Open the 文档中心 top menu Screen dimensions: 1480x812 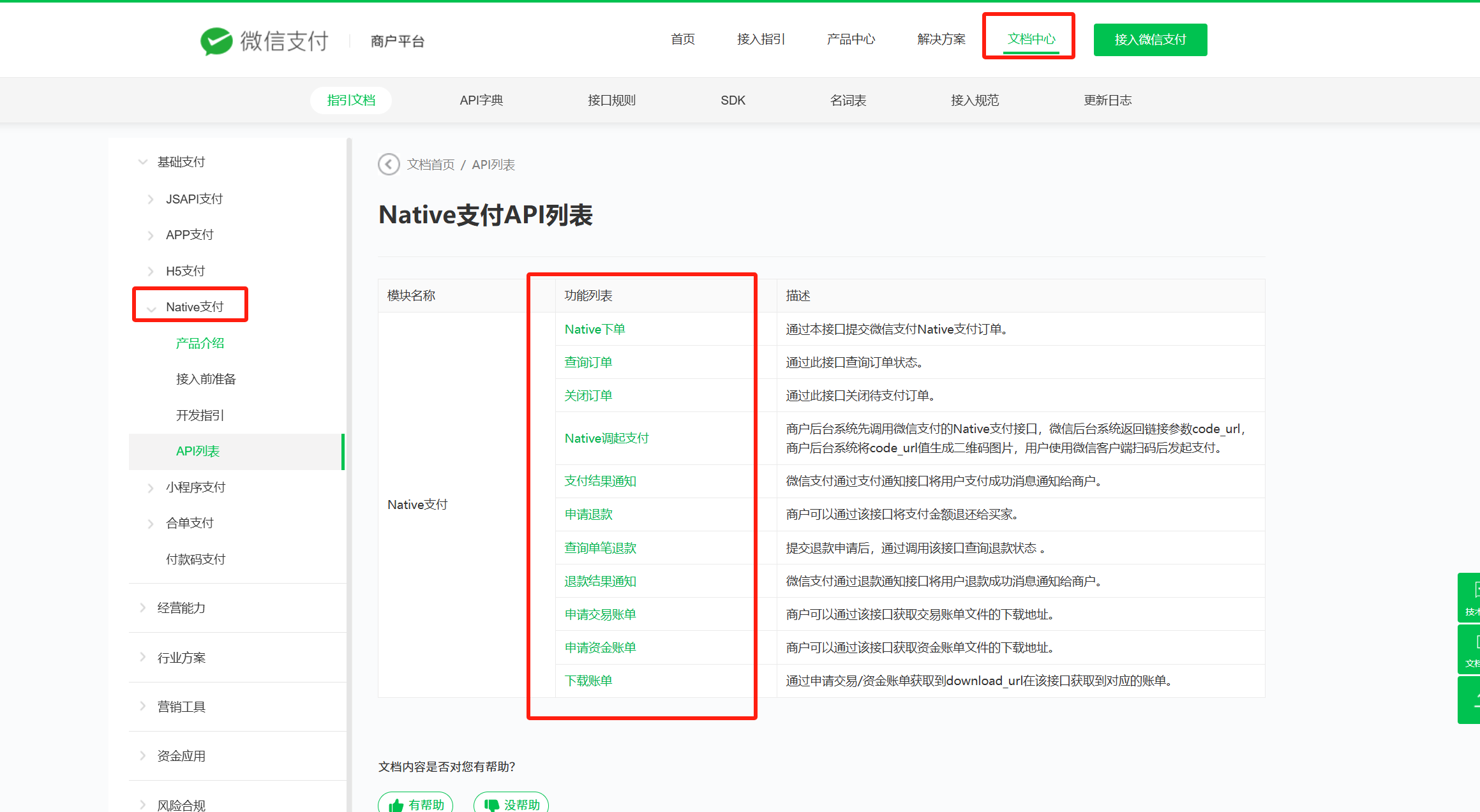click(1031, 39)
